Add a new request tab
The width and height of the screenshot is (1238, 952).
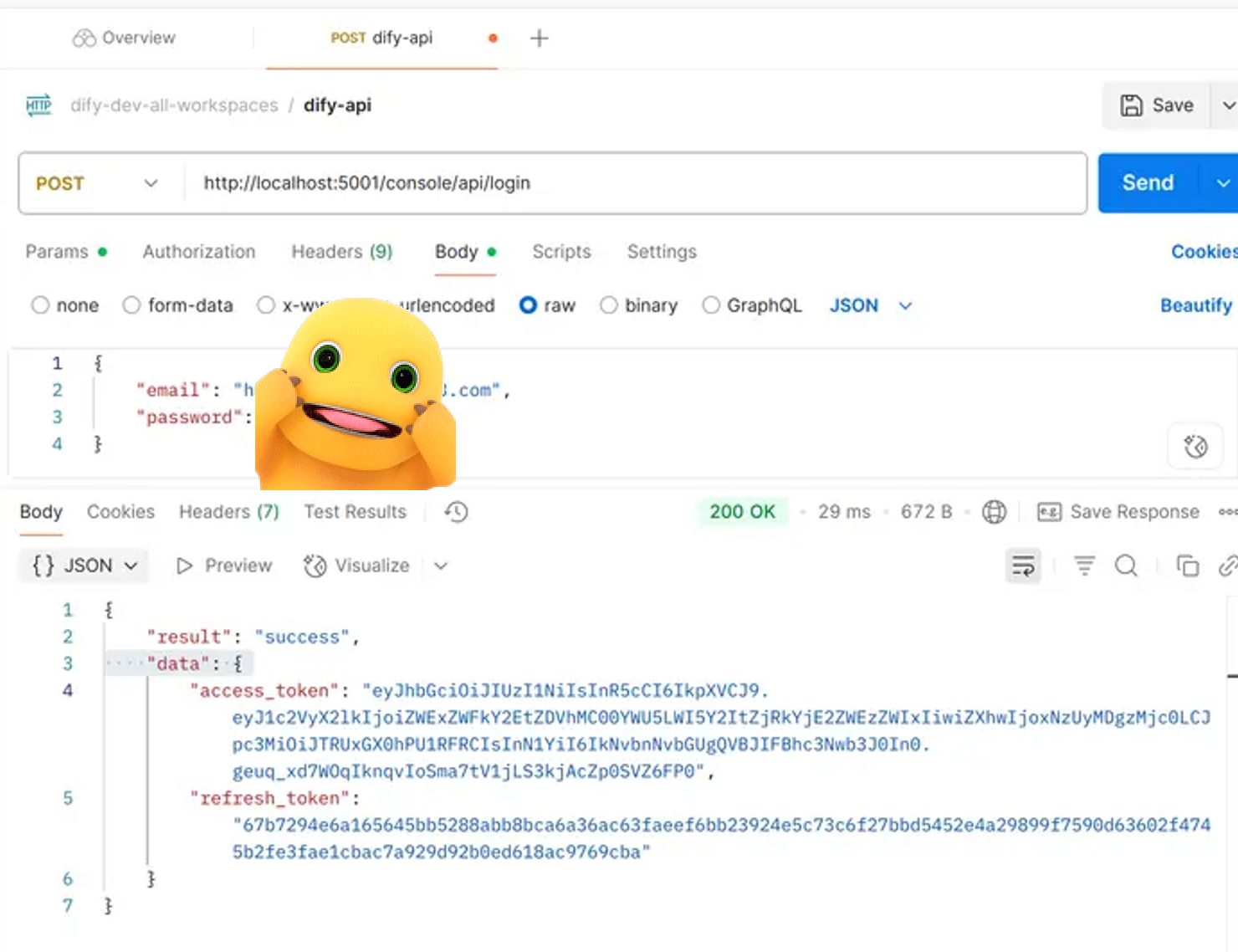[x=540, y=38]
